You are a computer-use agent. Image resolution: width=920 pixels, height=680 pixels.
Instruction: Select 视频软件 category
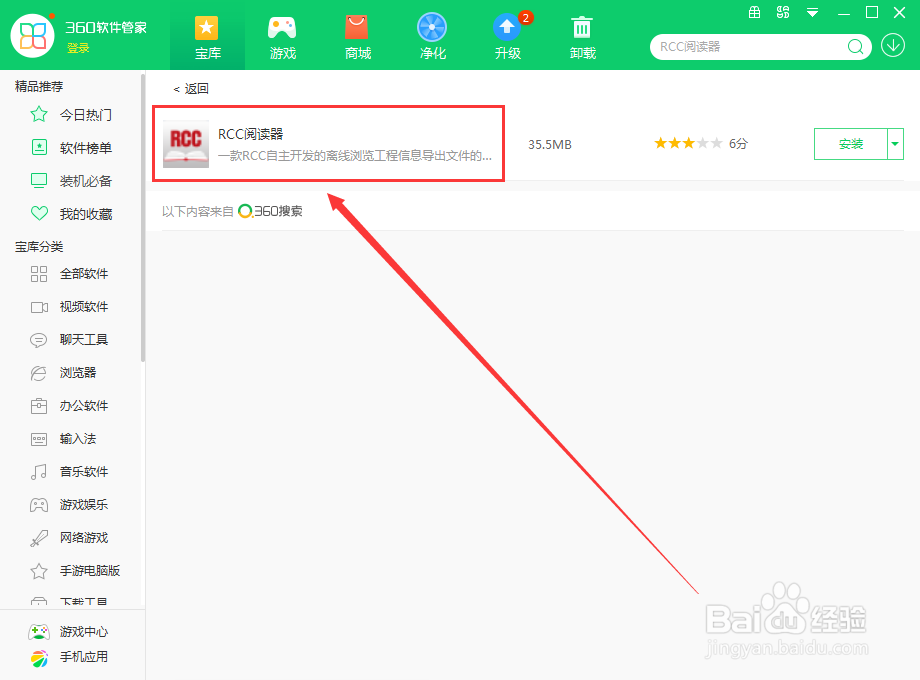point(84,307)
